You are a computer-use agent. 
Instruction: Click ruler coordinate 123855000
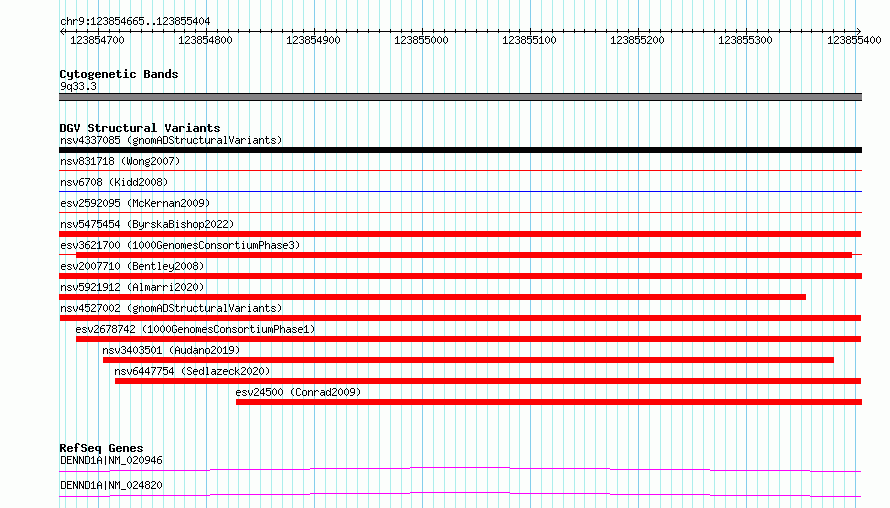(x=421, y=40)
